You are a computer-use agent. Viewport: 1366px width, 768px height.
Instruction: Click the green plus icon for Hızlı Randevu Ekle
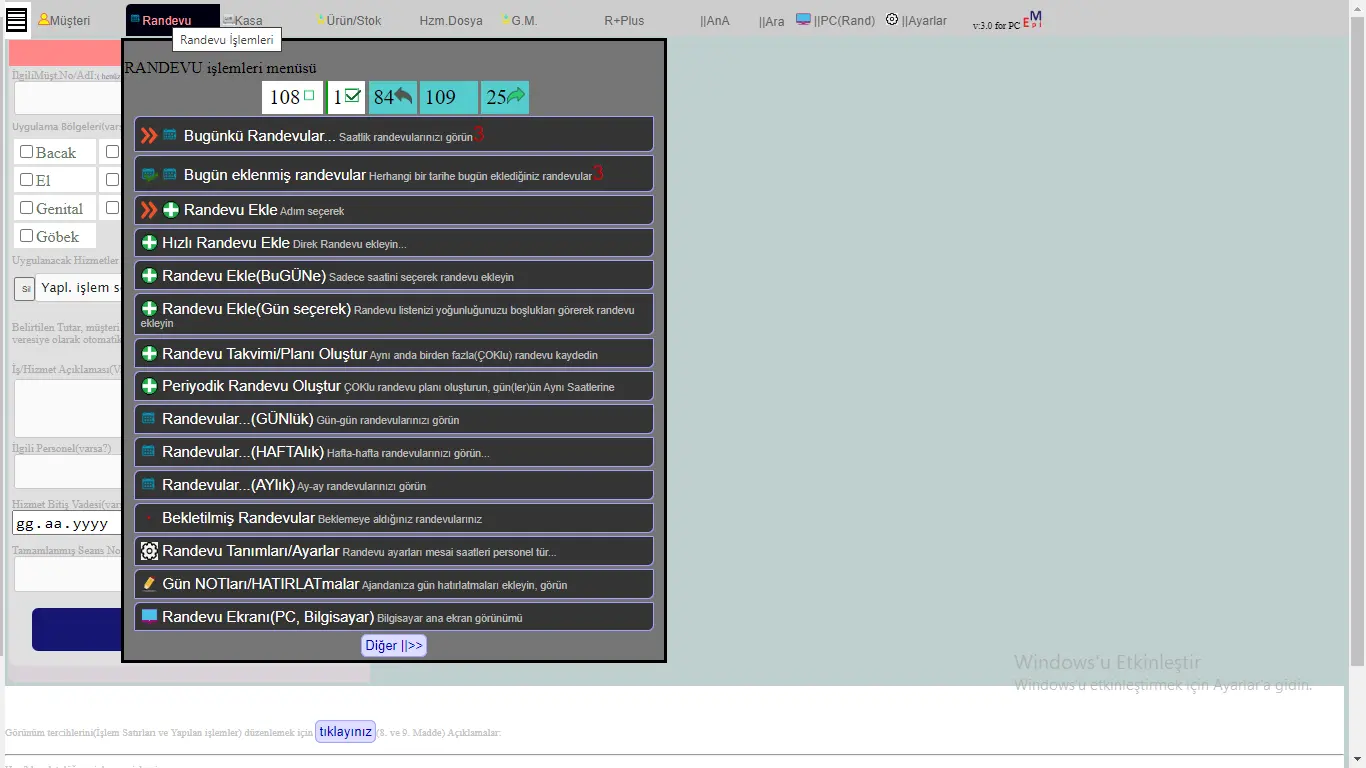150,243
